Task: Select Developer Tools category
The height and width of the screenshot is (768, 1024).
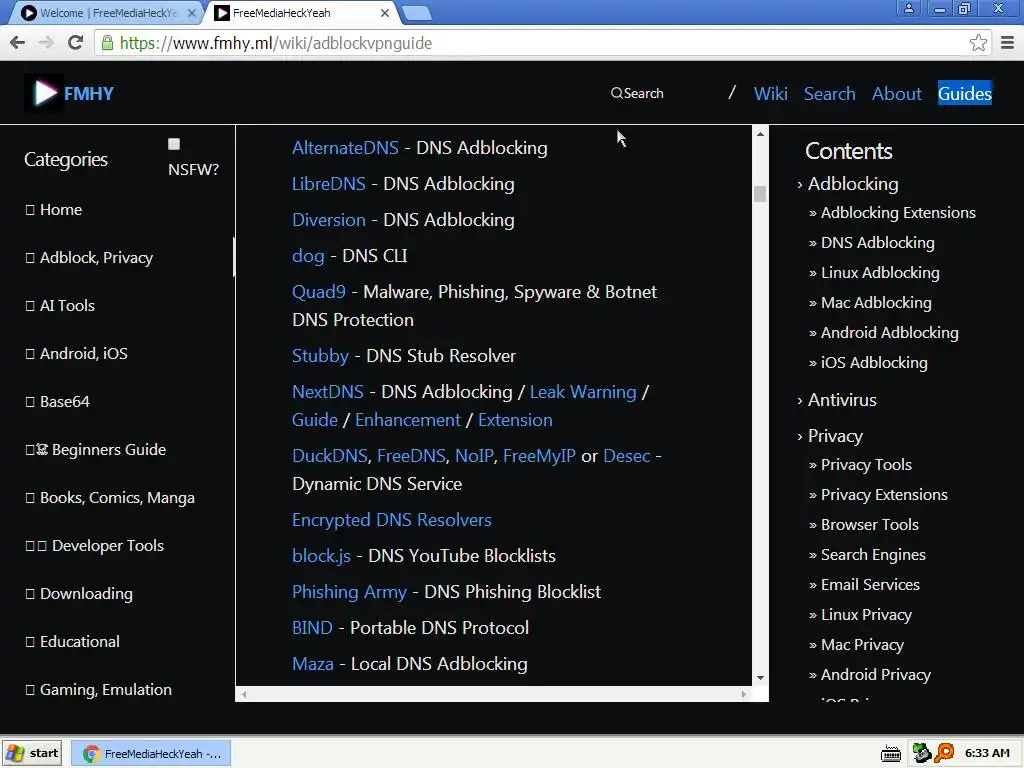Action: point(94,545)
